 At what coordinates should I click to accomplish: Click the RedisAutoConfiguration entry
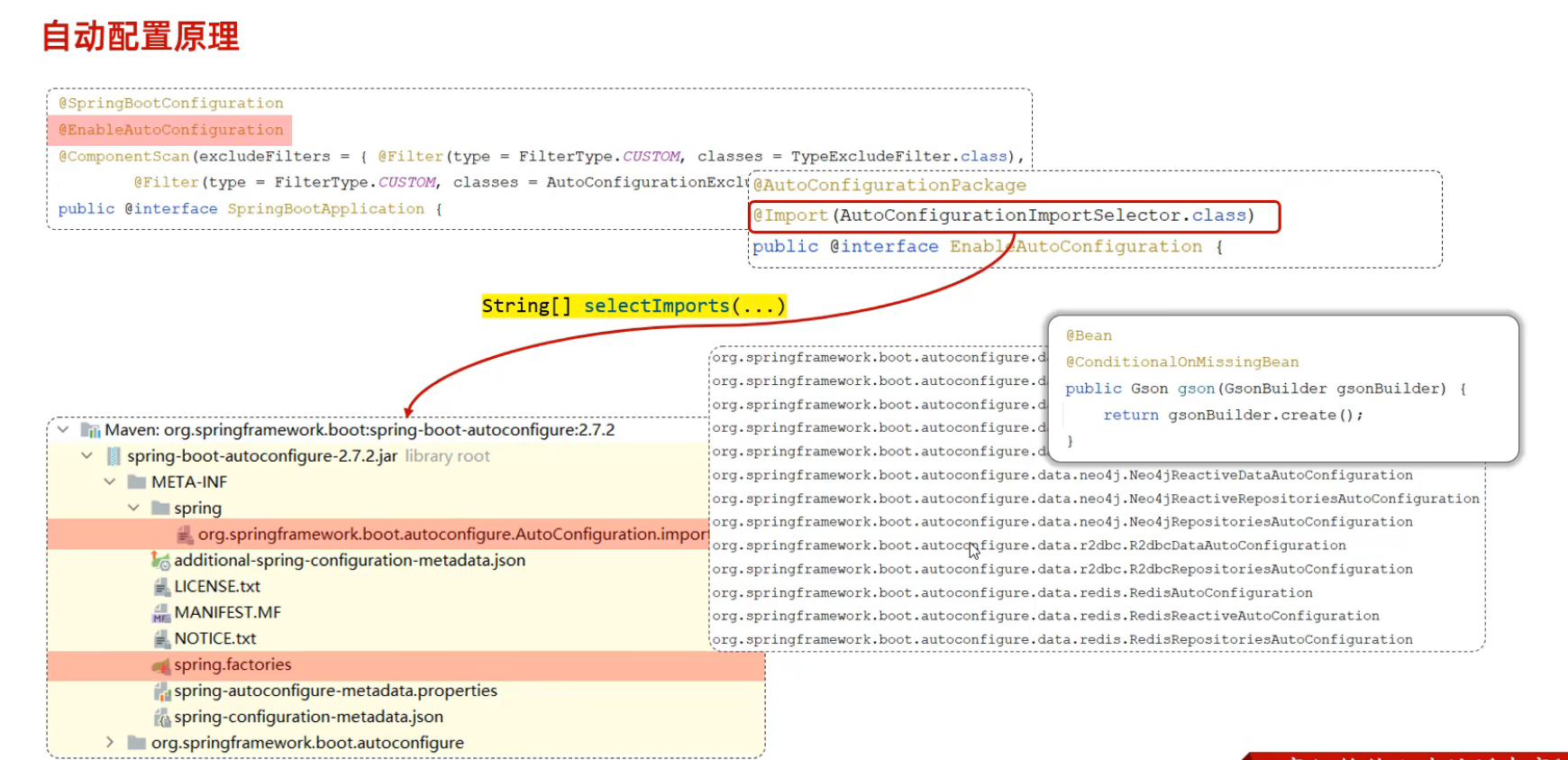pos(1012,592)
